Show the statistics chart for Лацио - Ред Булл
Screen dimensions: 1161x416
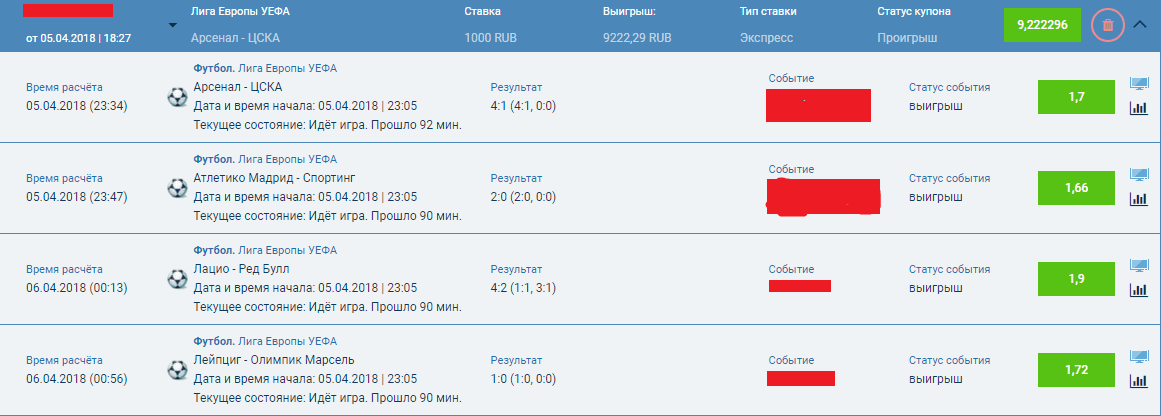tap(1138, 289)
